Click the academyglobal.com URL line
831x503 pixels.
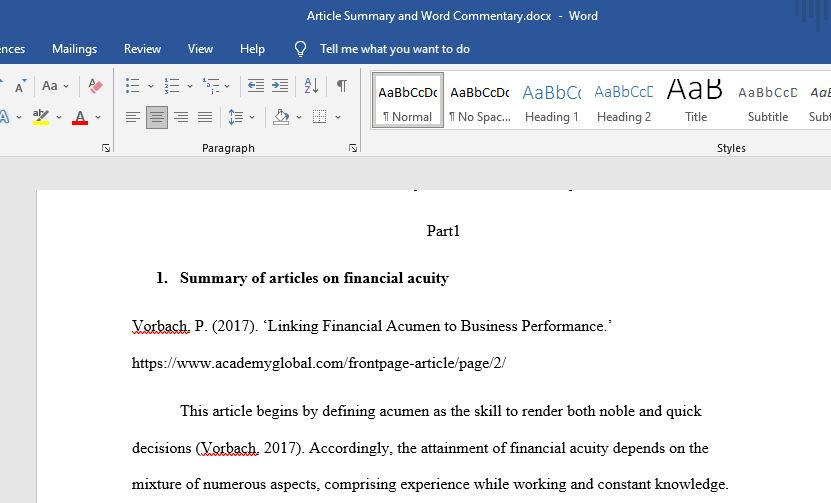click(319, 363)
